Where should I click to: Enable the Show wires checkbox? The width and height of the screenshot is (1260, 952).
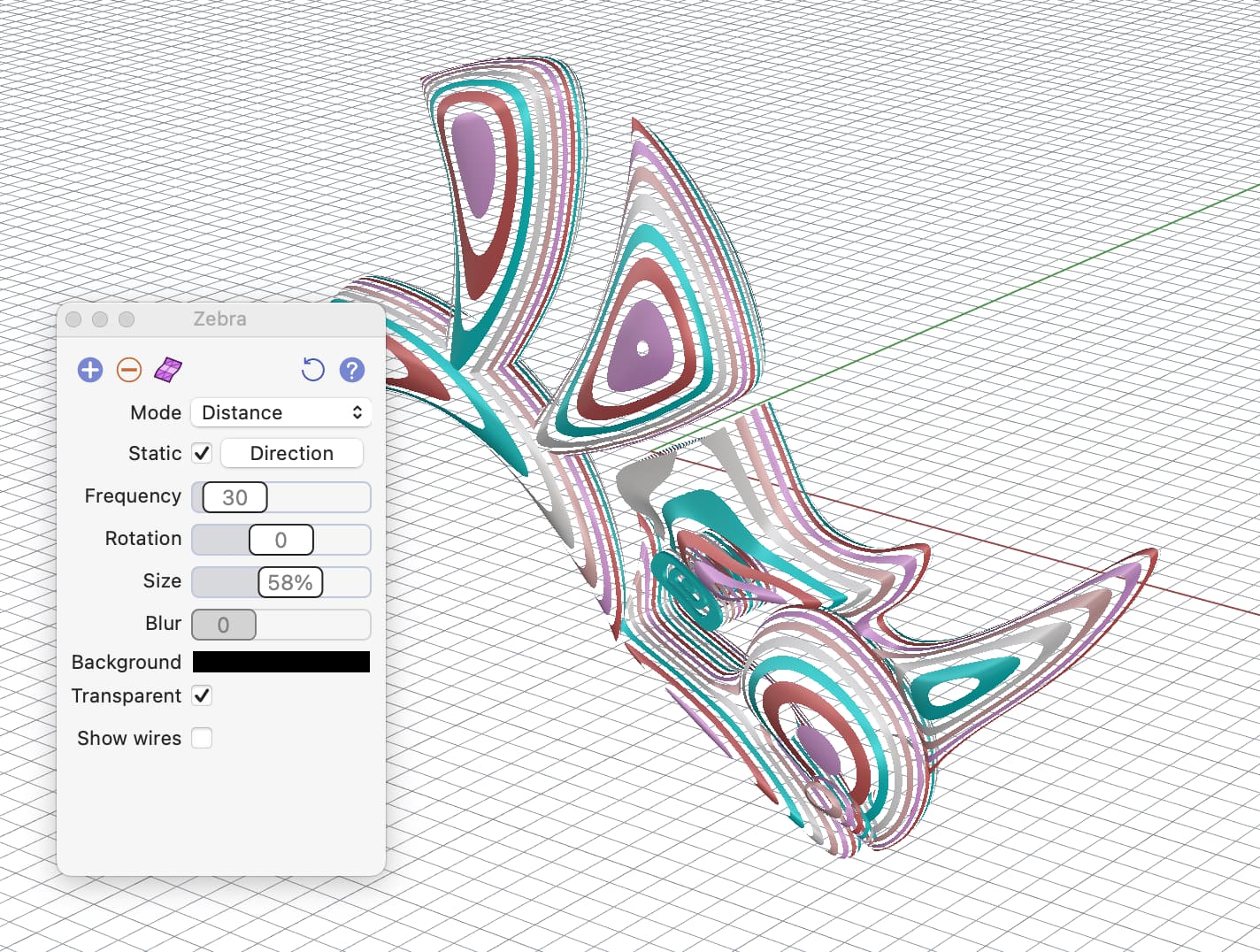point(202,738)
